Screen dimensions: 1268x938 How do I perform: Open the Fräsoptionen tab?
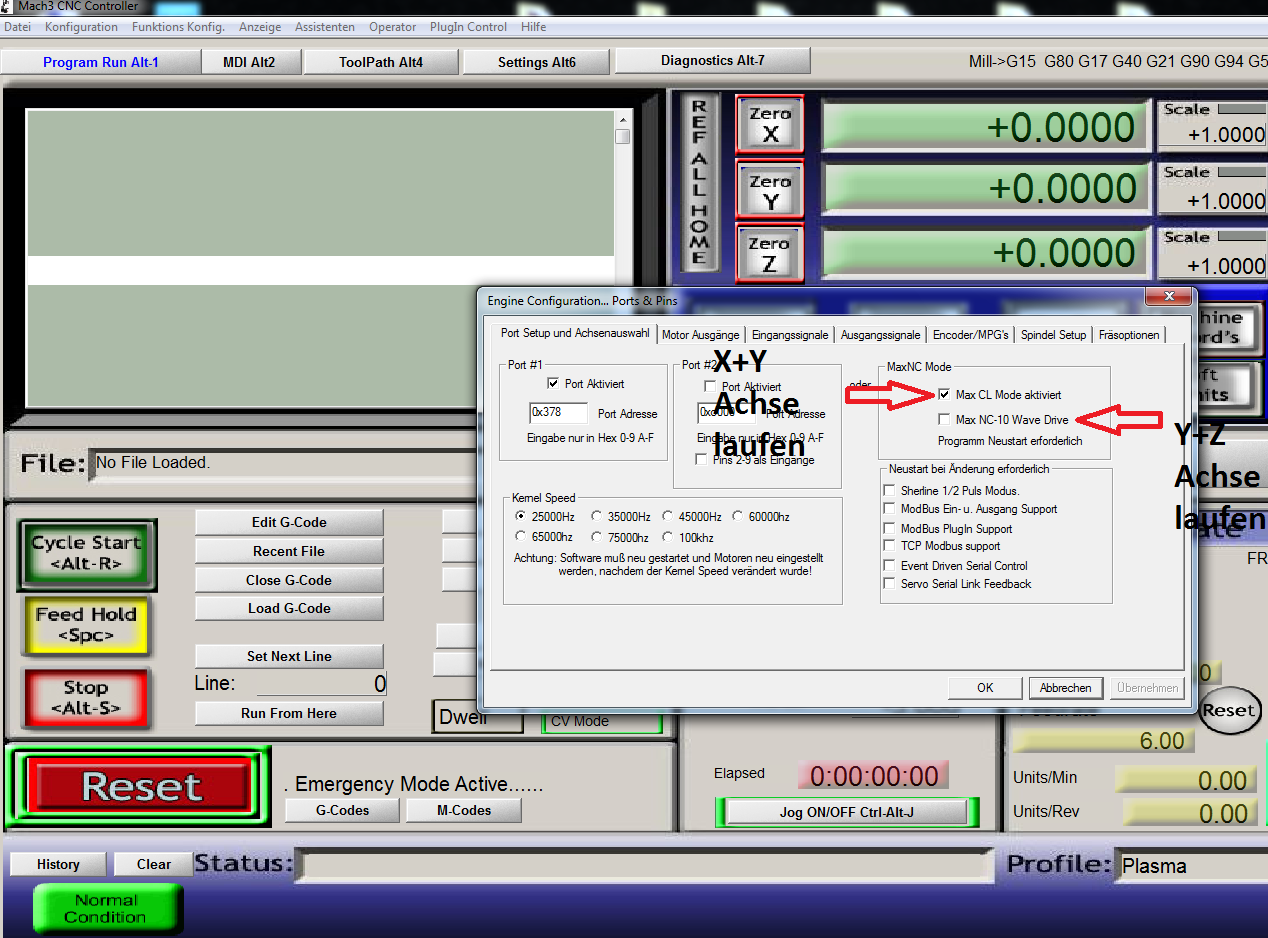[1129, 335]
